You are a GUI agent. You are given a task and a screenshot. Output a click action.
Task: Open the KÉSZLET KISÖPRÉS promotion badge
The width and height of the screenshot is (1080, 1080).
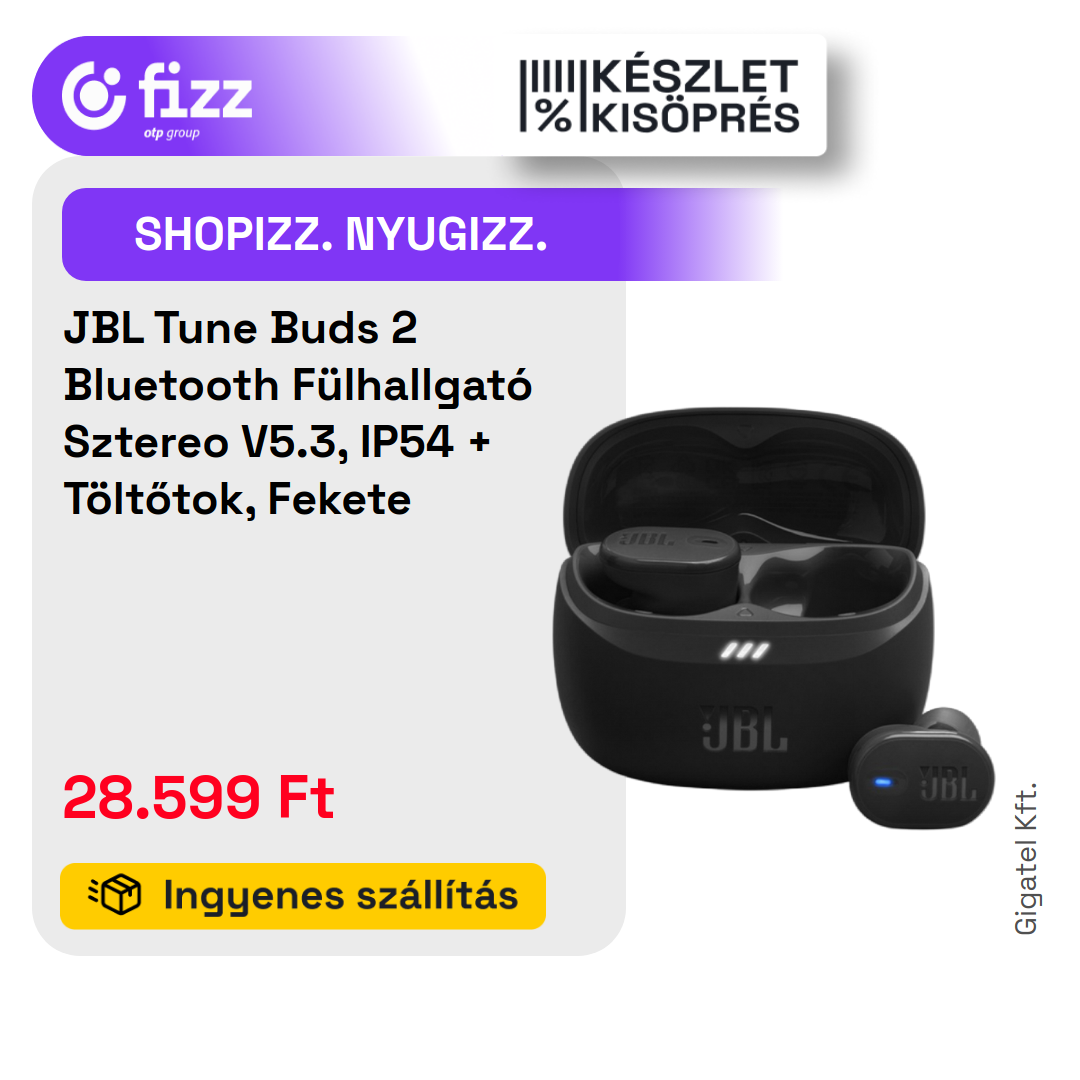click(660, 96)
